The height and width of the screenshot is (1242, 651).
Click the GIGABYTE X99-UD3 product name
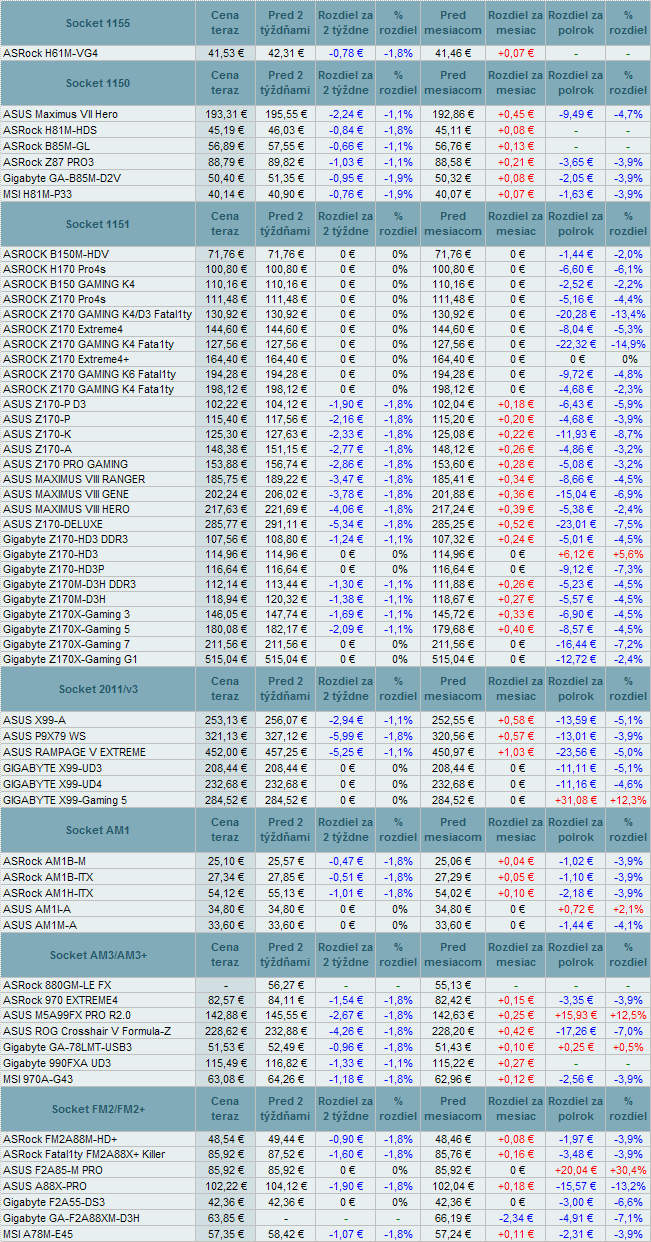52,768
